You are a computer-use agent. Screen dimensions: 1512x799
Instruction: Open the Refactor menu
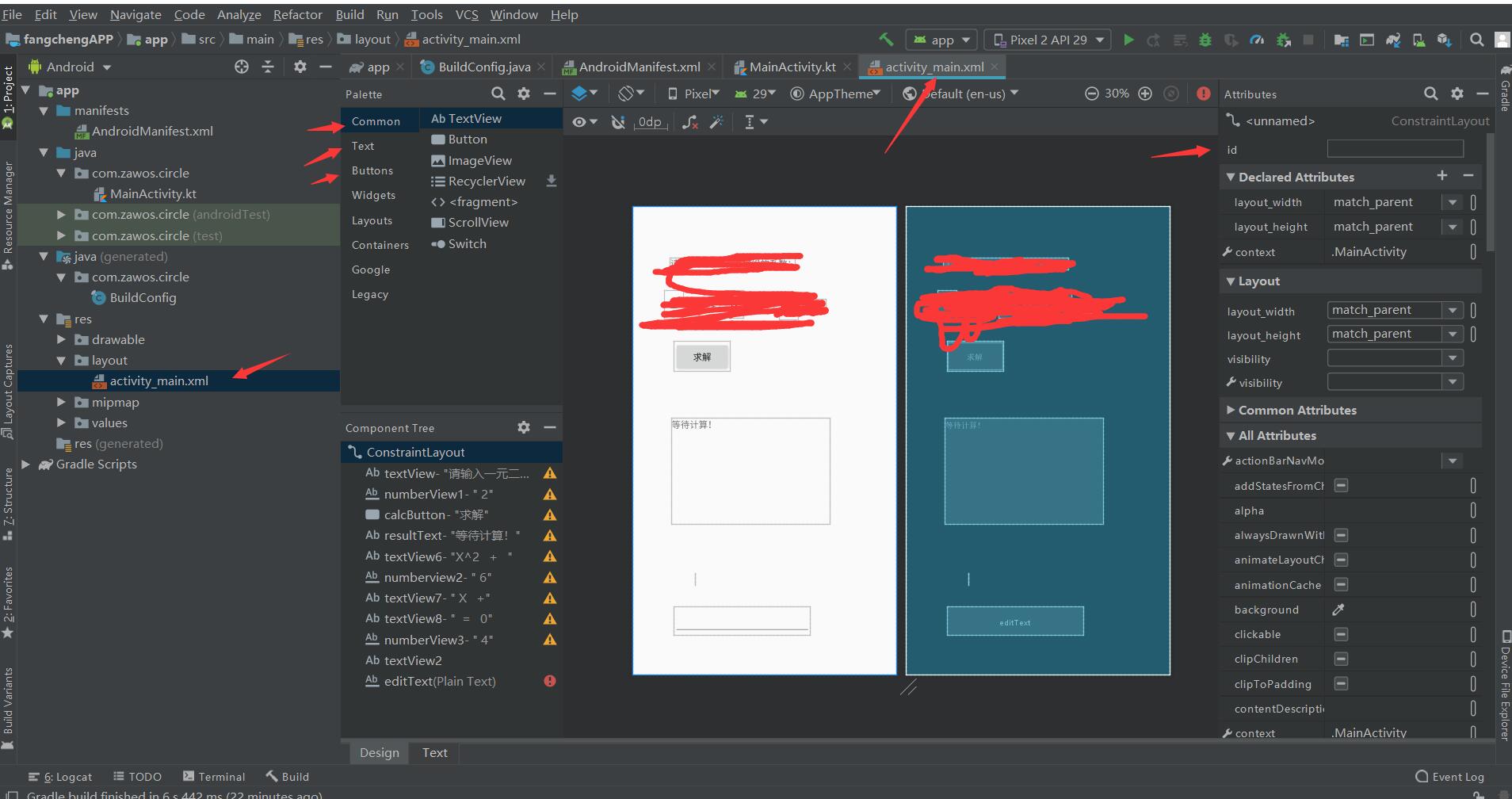pos(298,13)
